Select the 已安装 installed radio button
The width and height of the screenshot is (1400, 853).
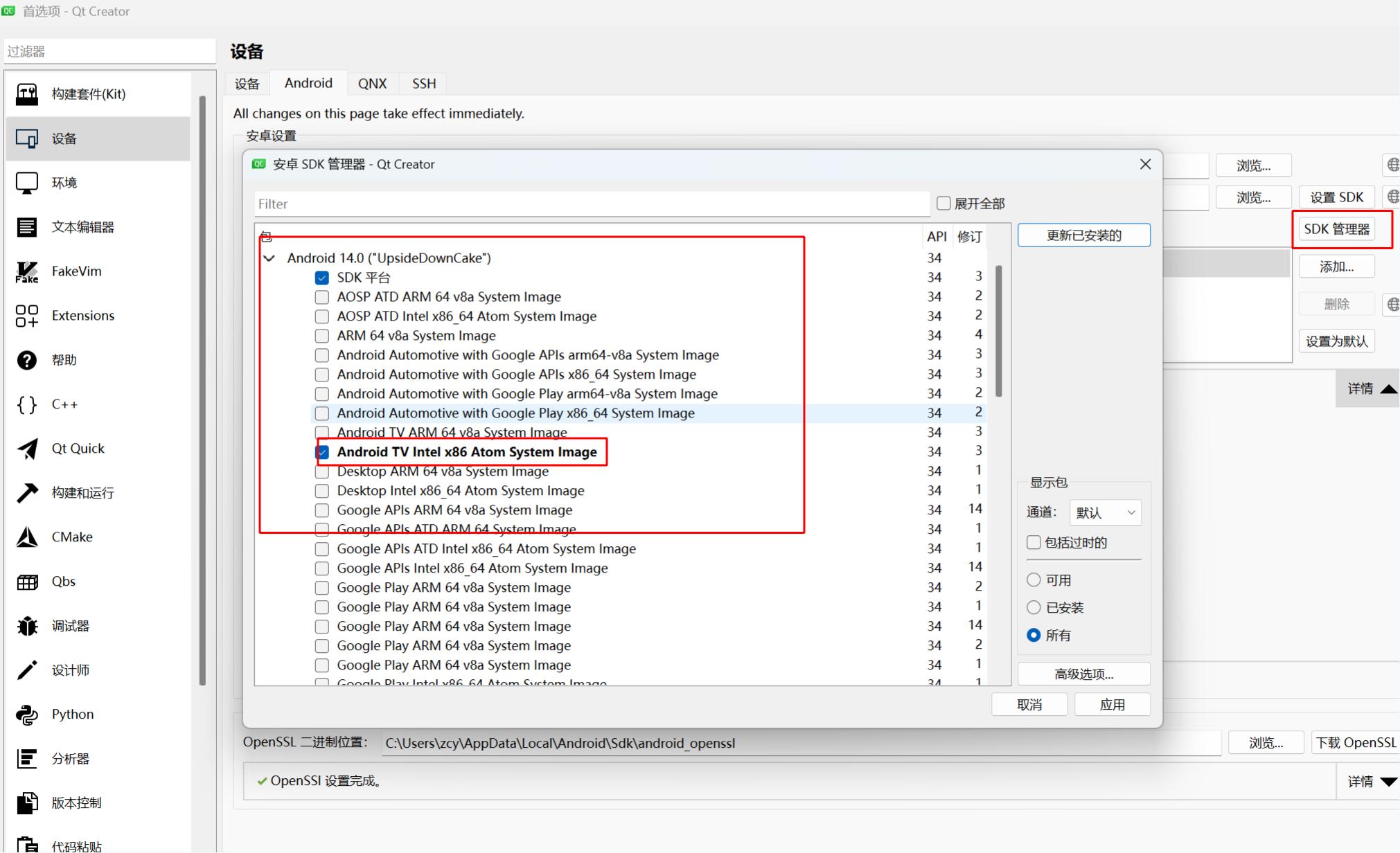1034,607
